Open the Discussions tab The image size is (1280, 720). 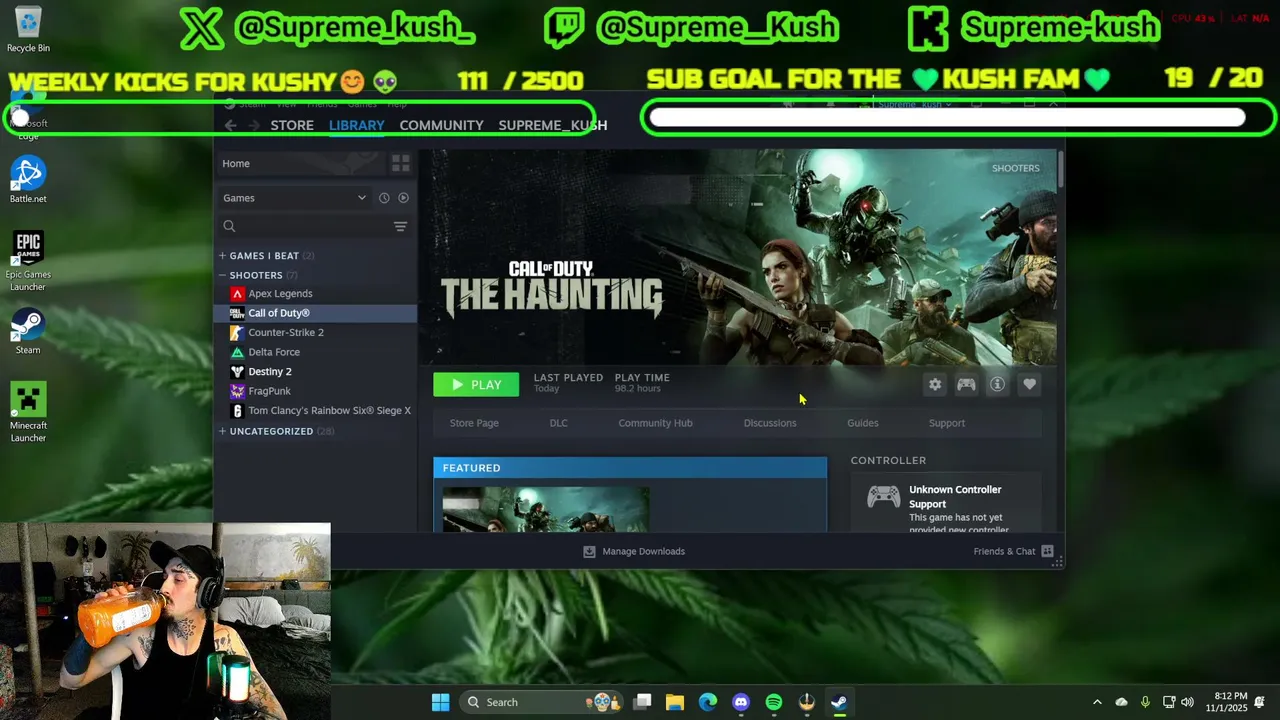tap(770, 423)
